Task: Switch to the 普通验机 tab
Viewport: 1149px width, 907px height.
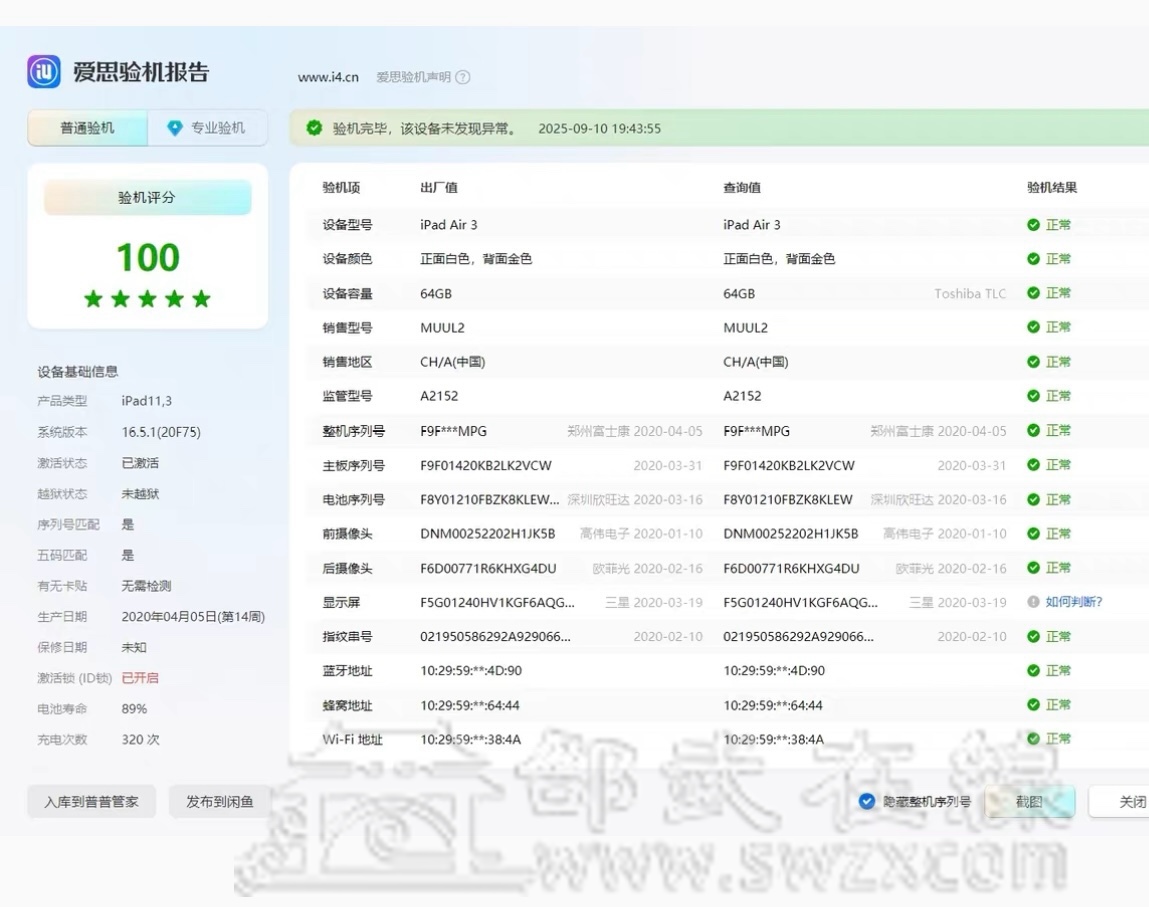Action: point(87,128)
